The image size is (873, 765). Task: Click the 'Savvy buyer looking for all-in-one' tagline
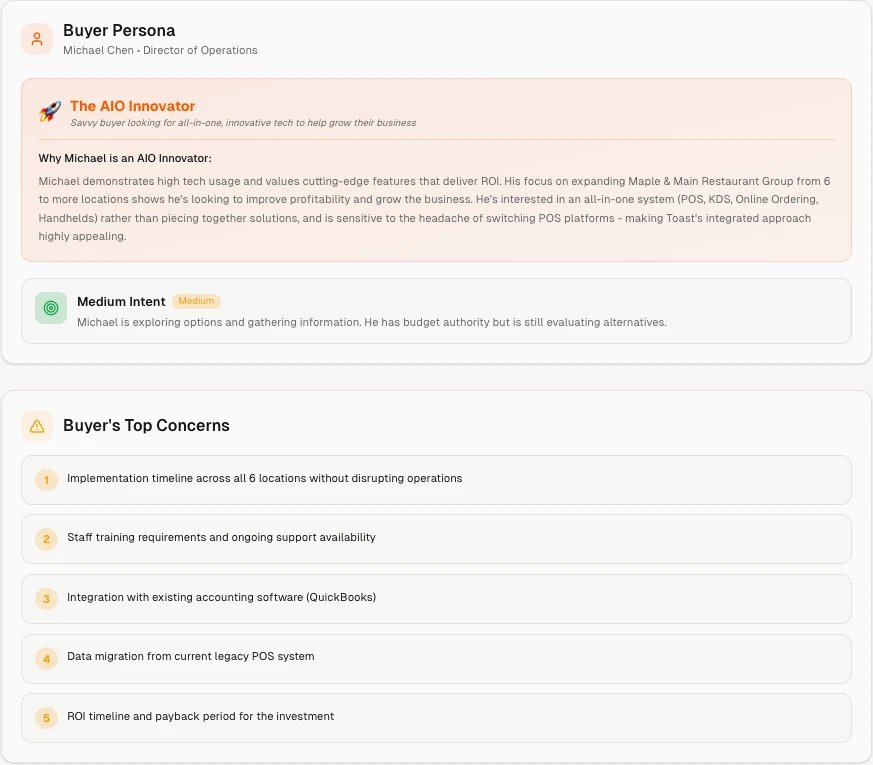[243, 123]
